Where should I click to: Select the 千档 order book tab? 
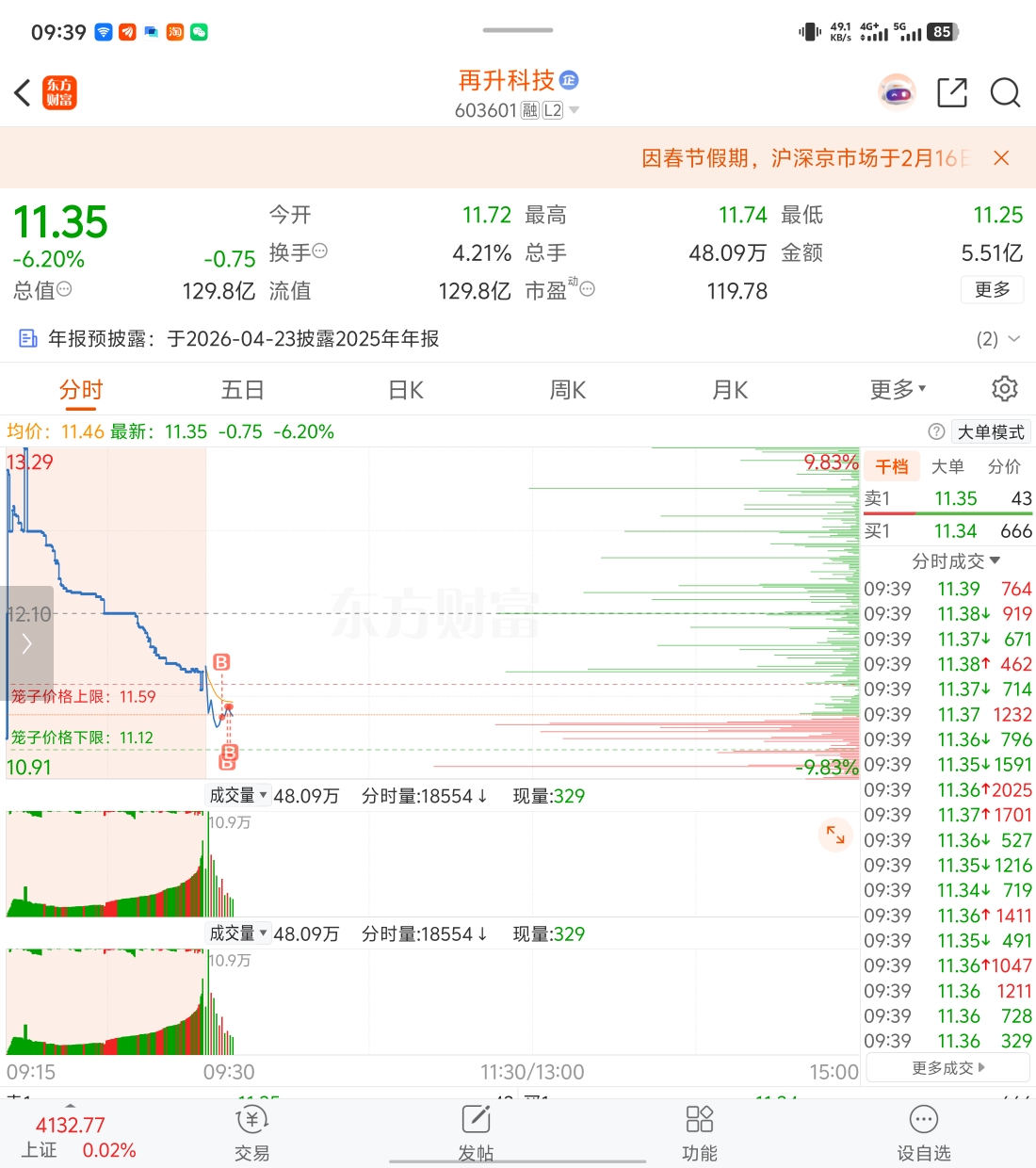pos(891,466)
